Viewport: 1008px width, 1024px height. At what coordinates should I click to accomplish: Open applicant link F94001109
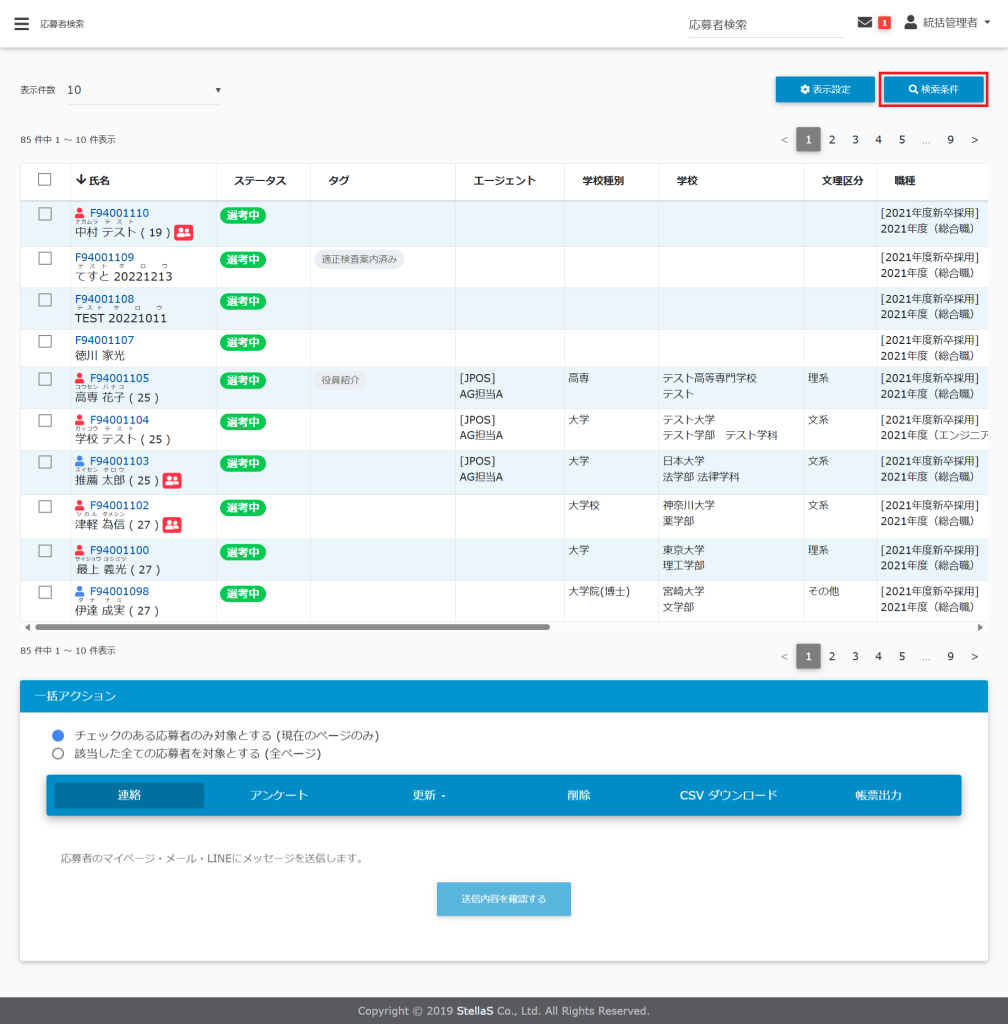click(104, 257)
